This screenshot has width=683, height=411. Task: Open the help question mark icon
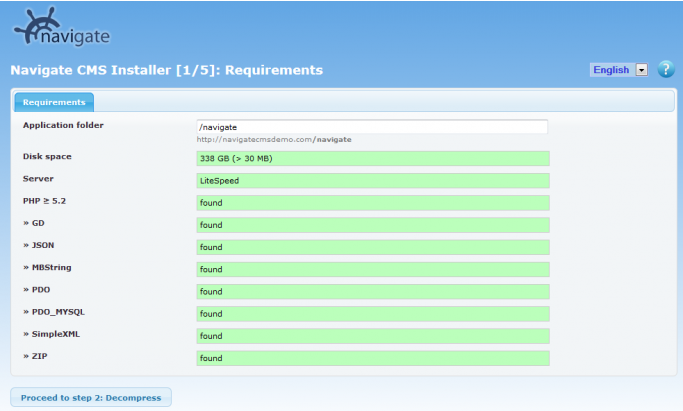pyautogui.click(x=666, y=69)
